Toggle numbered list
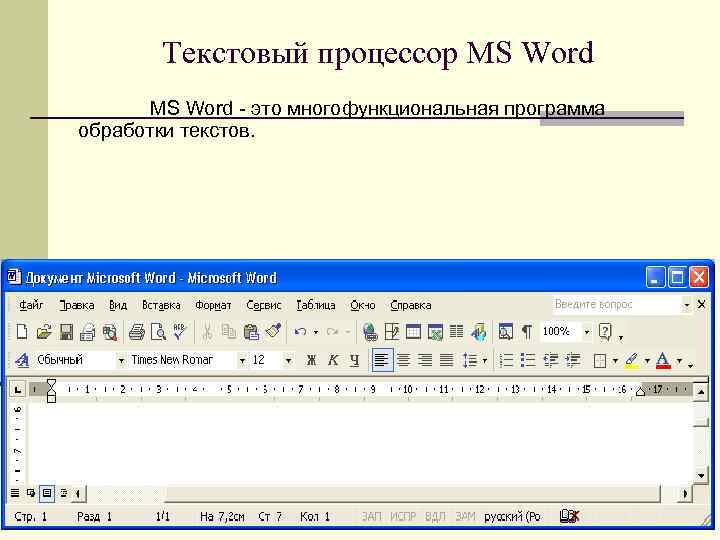Image resolution: width=720 pixels, height=540 pixels. point(506,360)
